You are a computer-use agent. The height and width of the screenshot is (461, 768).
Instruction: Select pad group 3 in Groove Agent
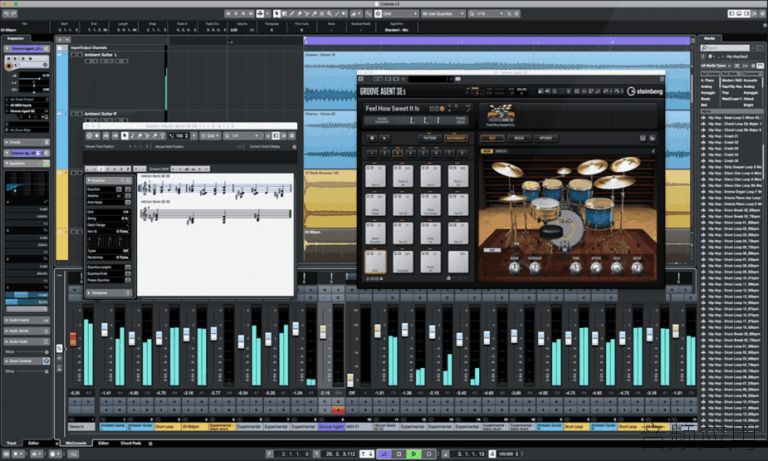[397, 153]
